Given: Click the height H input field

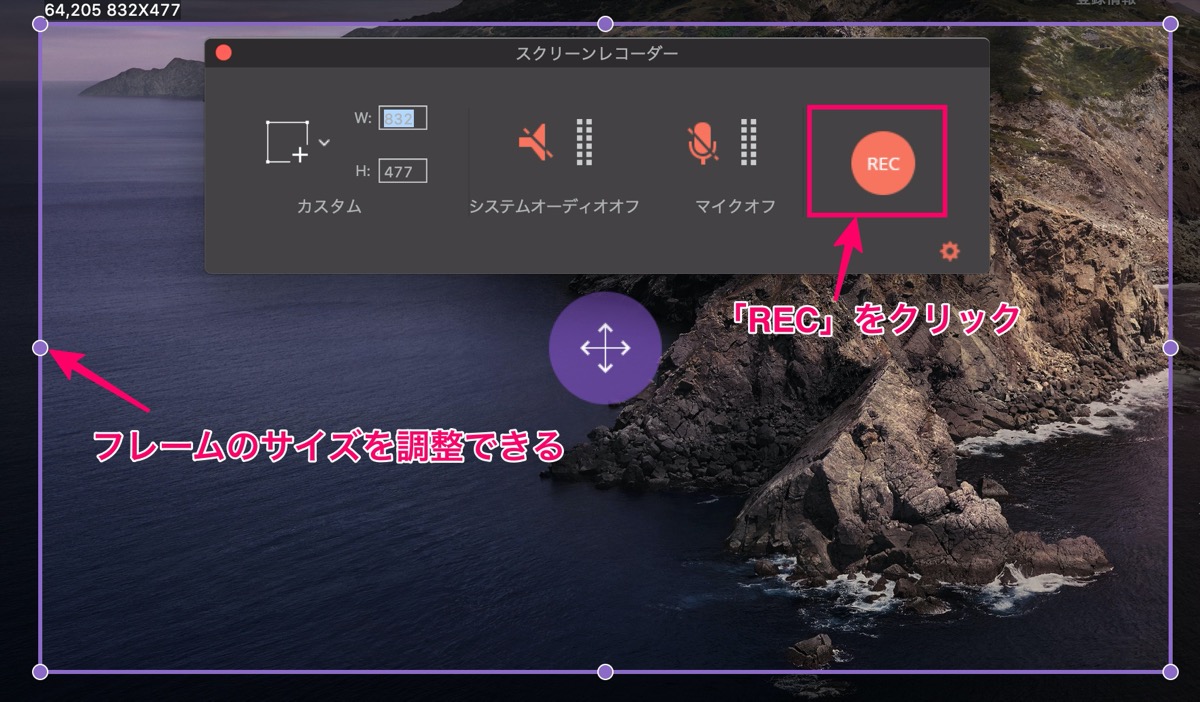Looking at the screenshot, I should (x=403, y=171).
